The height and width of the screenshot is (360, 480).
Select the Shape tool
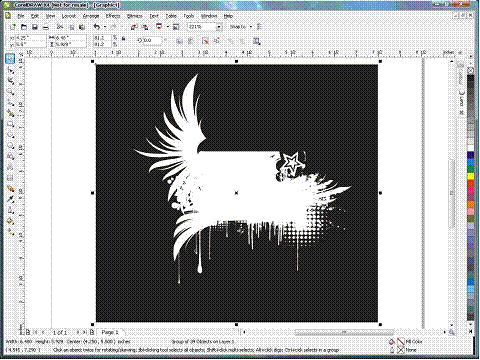coord(10,70)
